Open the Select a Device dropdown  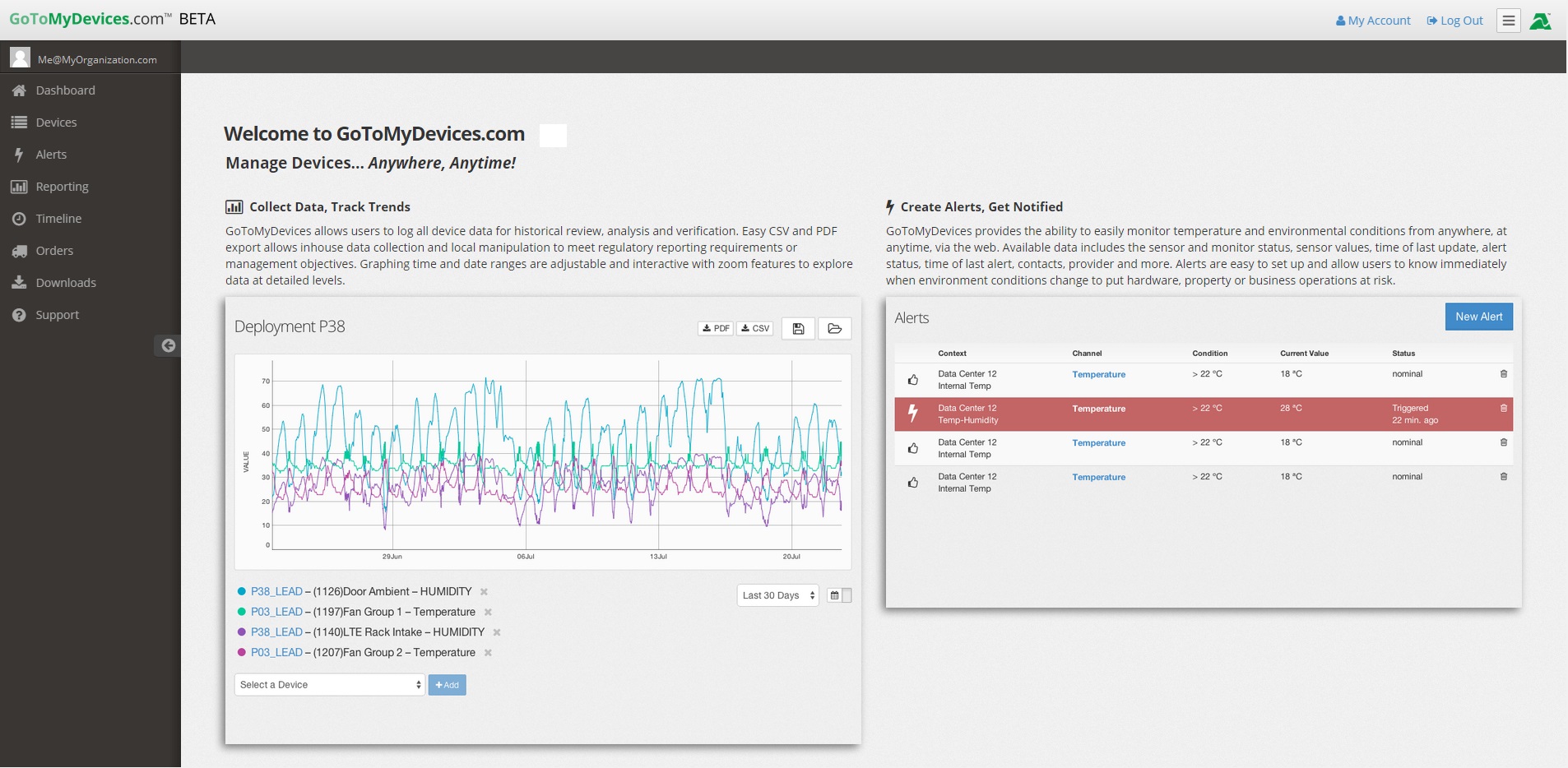click(329, 685)
